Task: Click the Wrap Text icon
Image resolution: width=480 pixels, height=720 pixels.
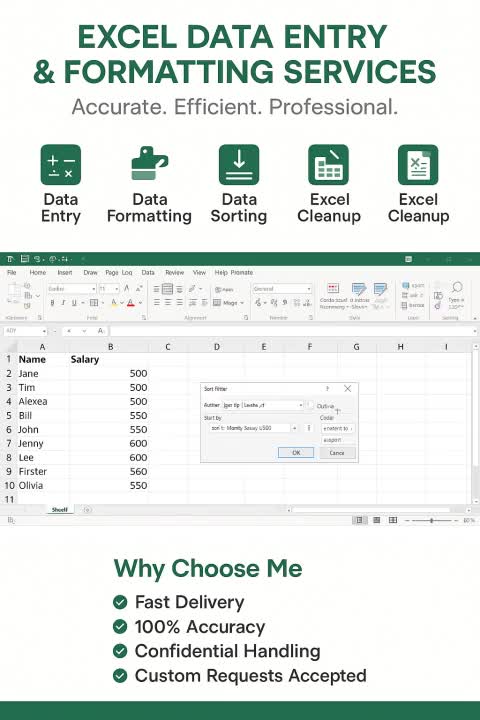Action: coord(224,289)
